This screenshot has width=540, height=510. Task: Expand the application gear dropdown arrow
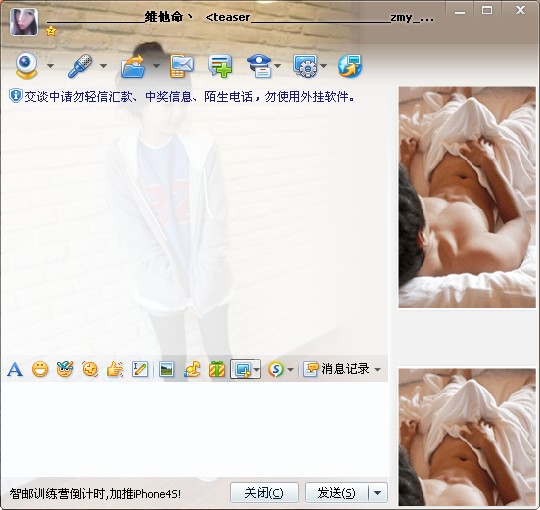click(323, 66)
